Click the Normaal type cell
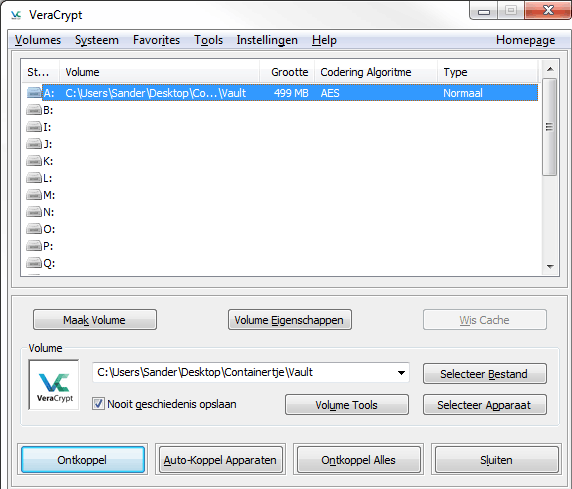 (x=463, y=93)
